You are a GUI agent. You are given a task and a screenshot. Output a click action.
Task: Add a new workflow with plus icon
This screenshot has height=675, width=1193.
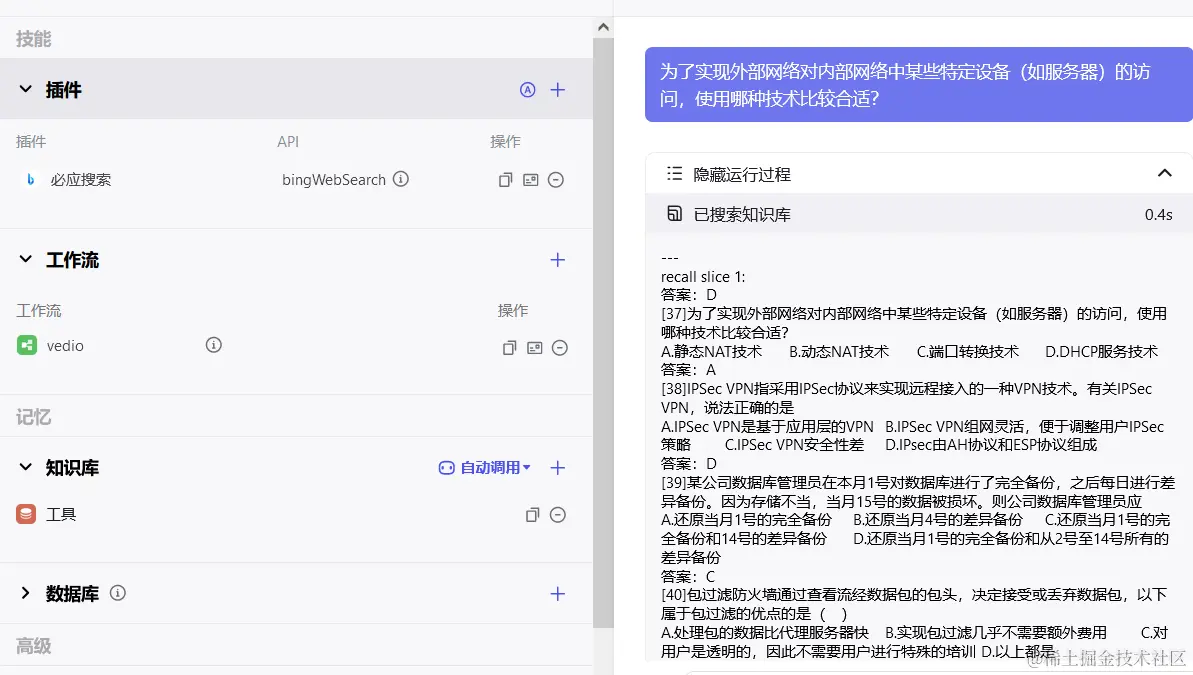558,259
